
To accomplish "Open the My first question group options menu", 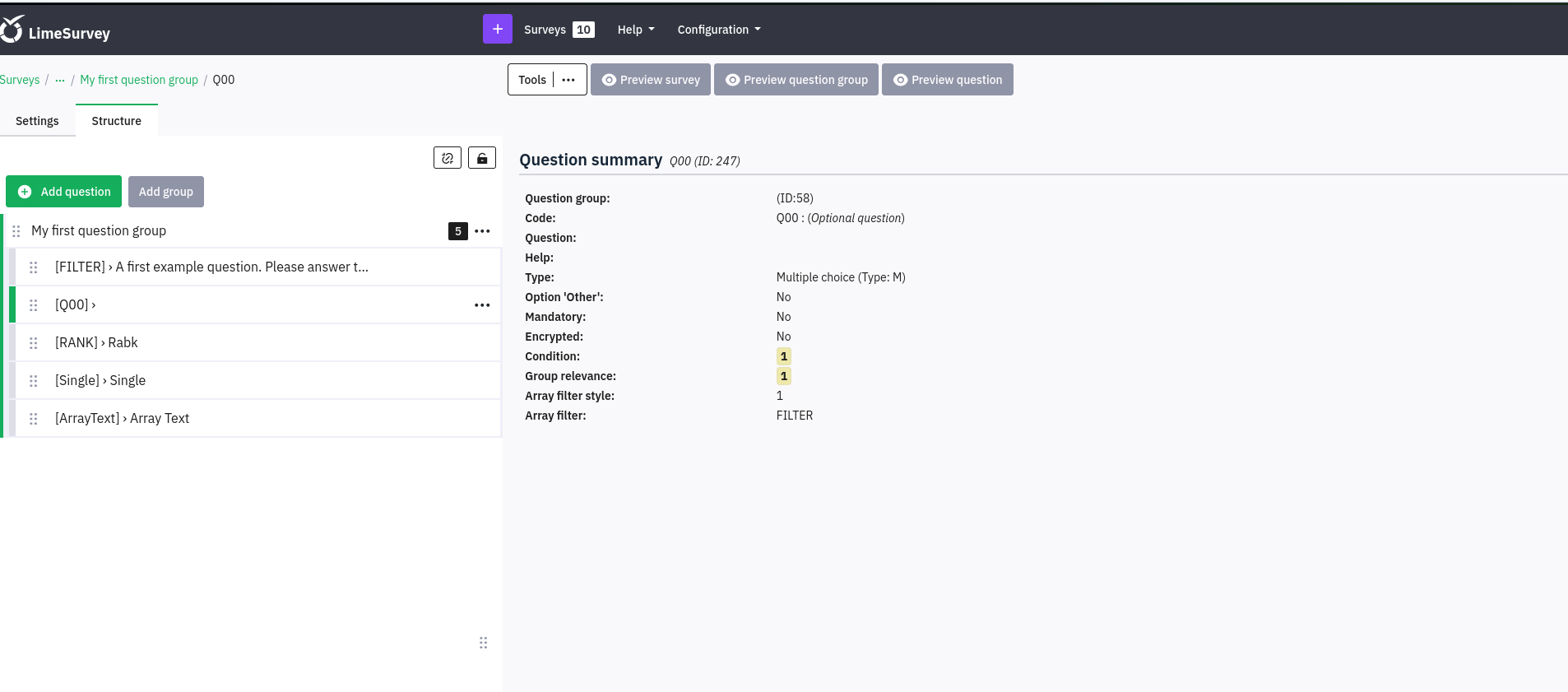I will (482, 231).
